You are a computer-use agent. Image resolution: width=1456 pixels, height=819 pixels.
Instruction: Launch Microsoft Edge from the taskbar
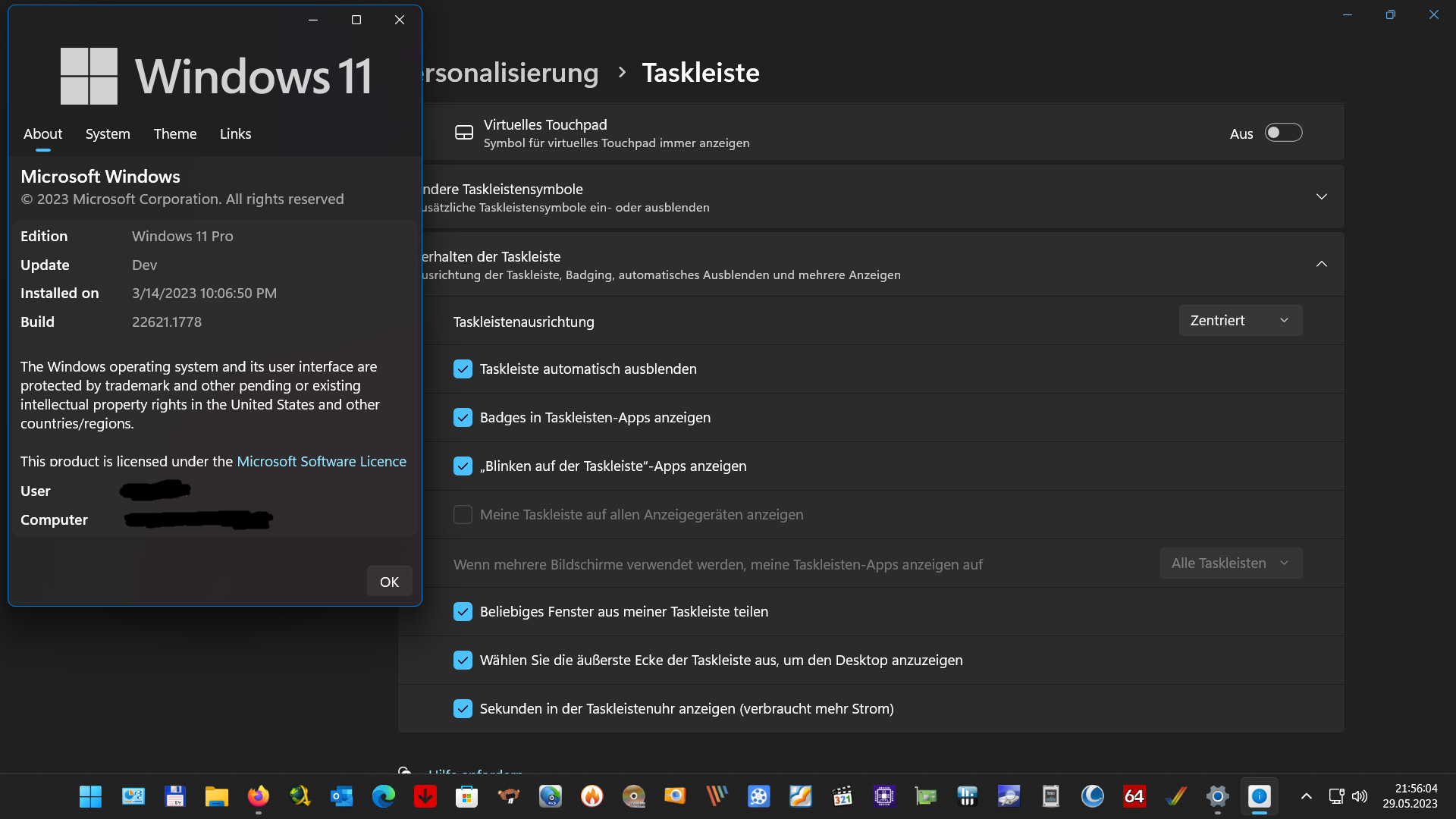[x=384, y=796]
